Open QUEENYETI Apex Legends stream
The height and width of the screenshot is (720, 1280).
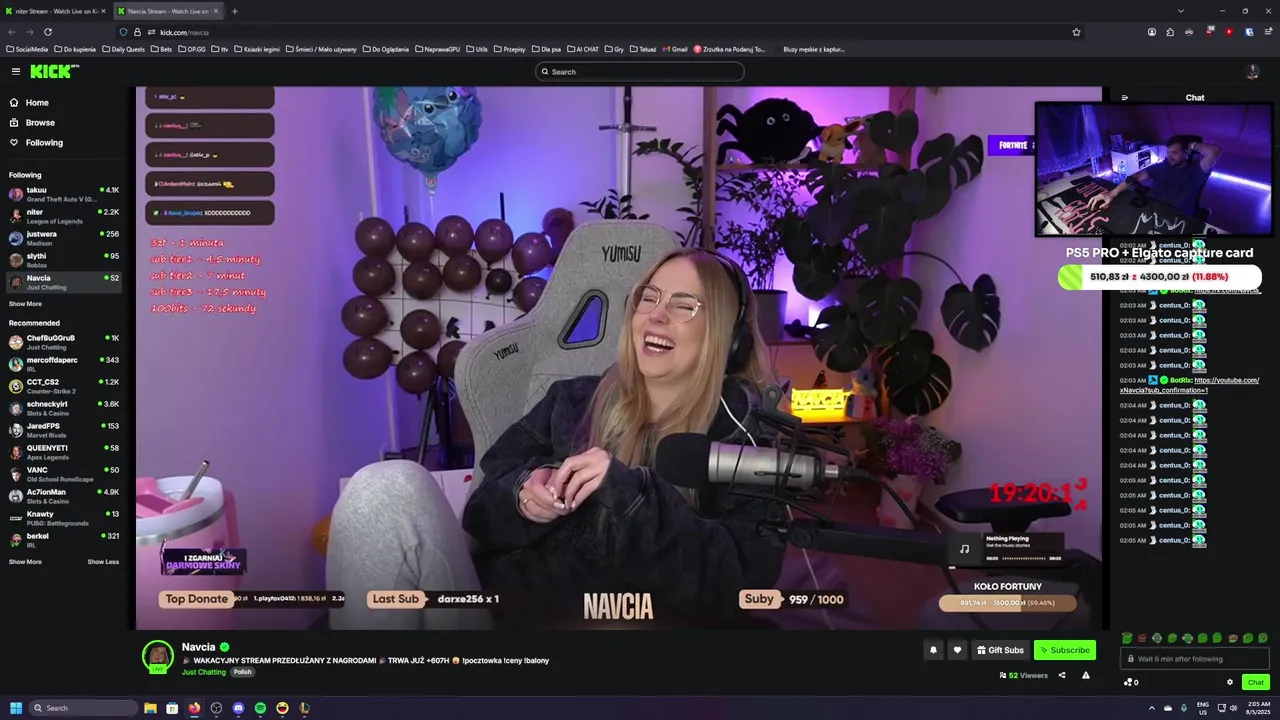63,452
